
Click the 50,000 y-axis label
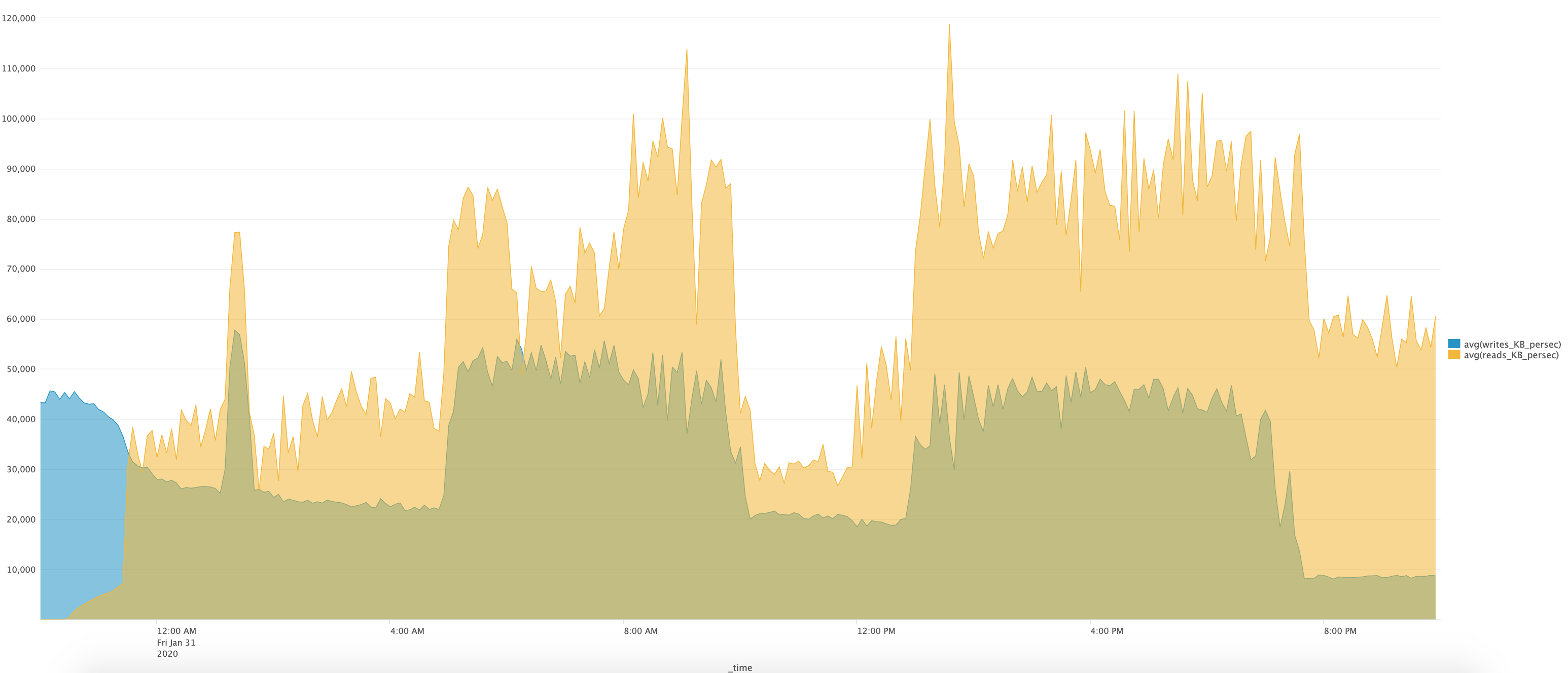21,369
